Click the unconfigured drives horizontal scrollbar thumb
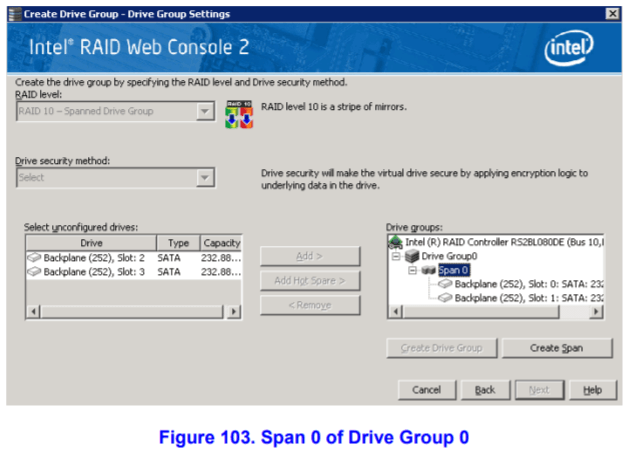The width and height of the screenshot is (627, 452). coord(132,312)
